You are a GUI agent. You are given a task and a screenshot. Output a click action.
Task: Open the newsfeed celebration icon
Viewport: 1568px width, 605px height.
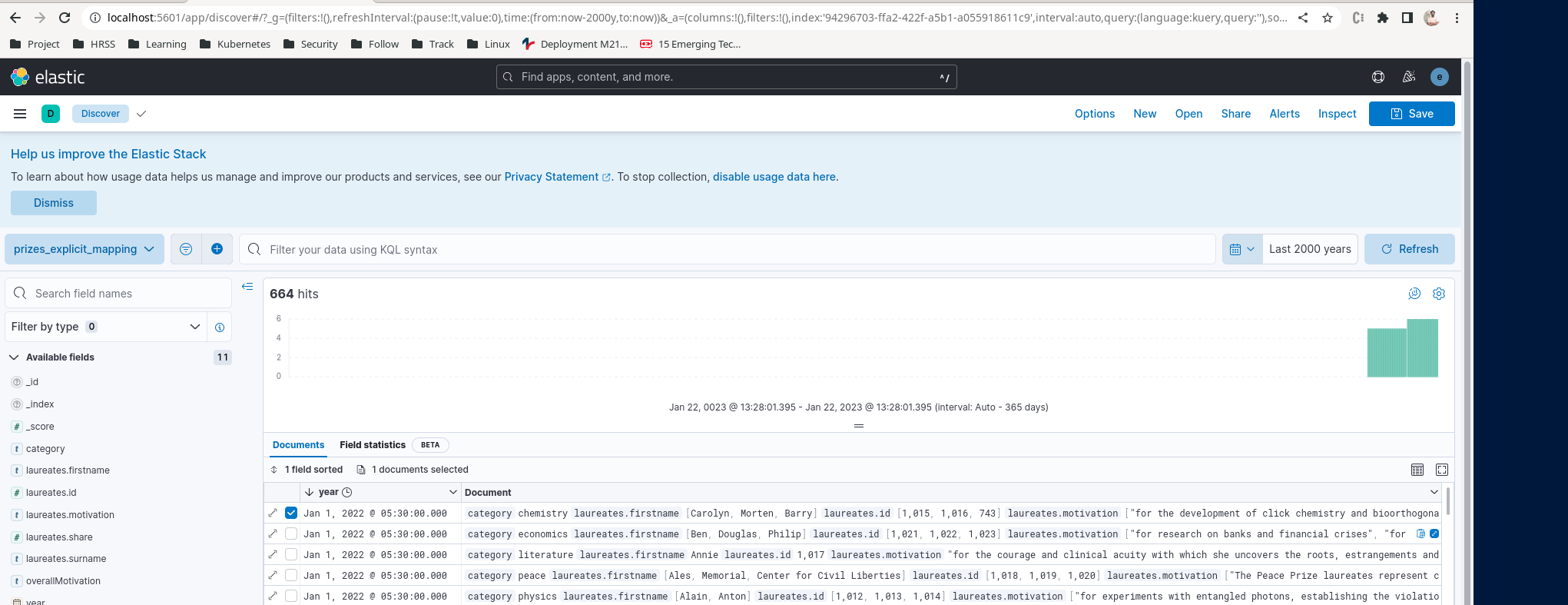(x=1409, y=77)
